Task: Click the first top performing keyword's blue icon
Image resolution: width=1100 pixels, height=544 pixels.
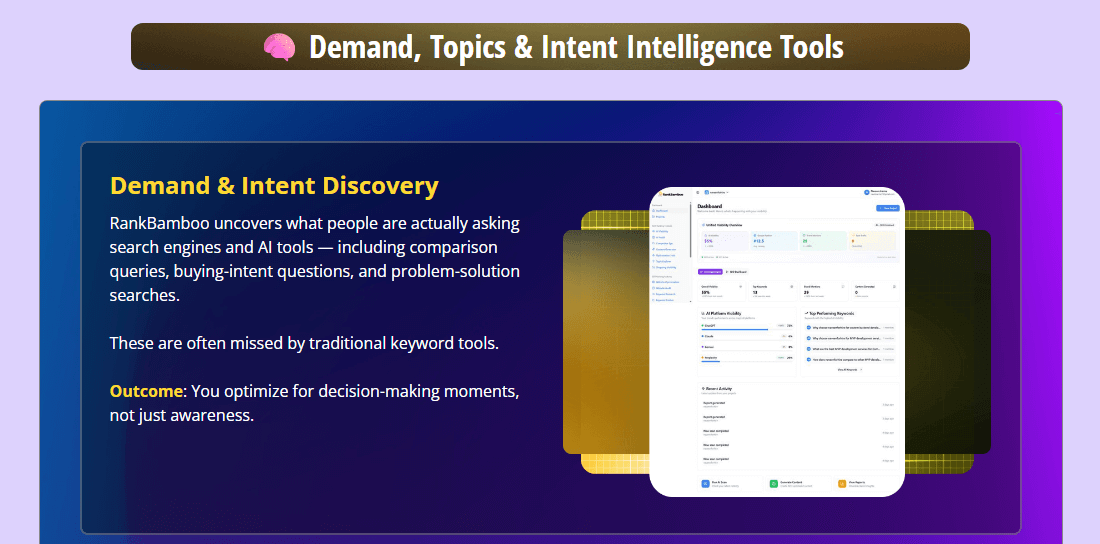Action: point(808,327)
